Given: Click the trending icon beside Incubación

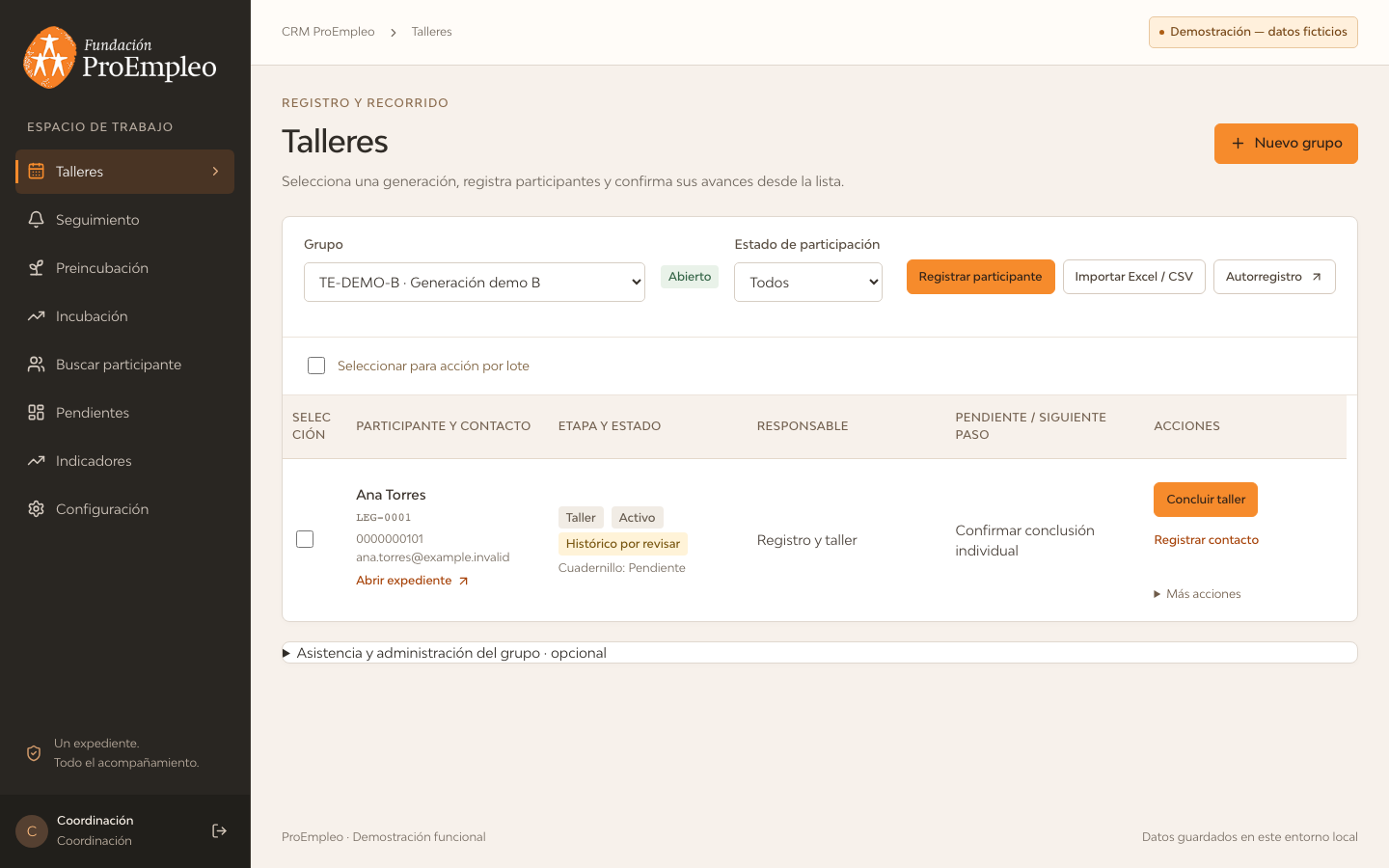Looking at the screenshot, I should pyautogui.click(x=36, y=316).
